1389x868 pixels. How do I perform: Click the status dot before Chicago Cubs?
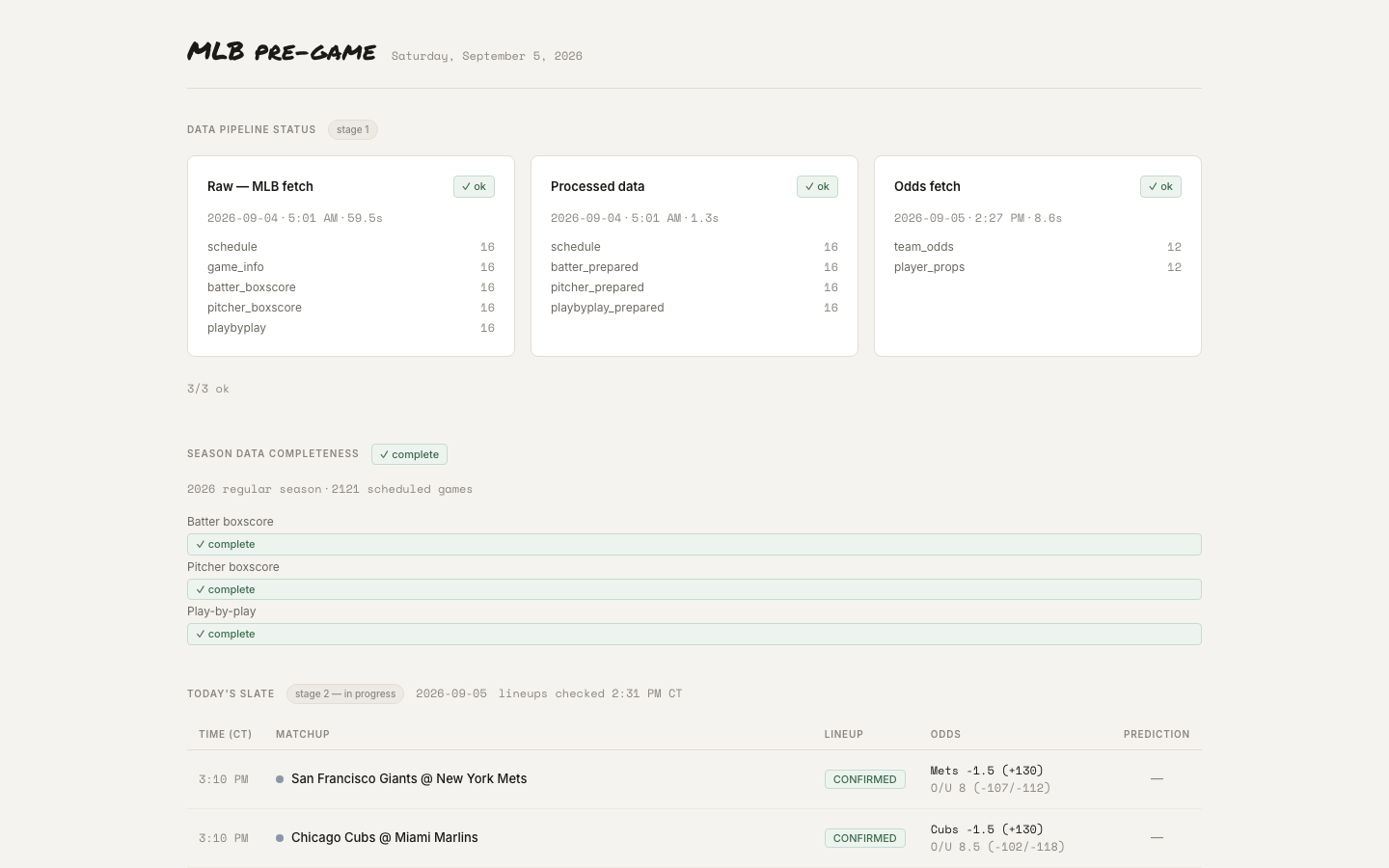pyautogui.click(x=280, y=838)
